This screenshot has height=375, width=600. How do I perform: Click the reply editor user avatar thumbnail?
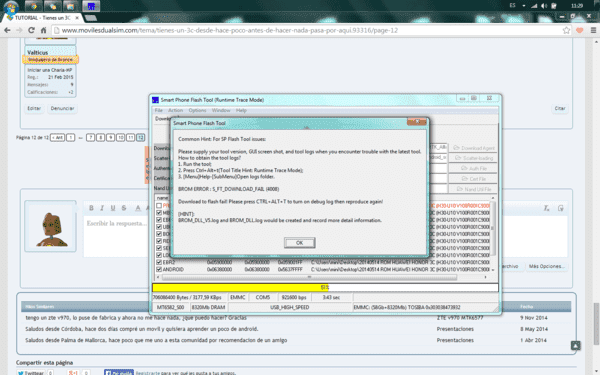(x=51, y=227)
